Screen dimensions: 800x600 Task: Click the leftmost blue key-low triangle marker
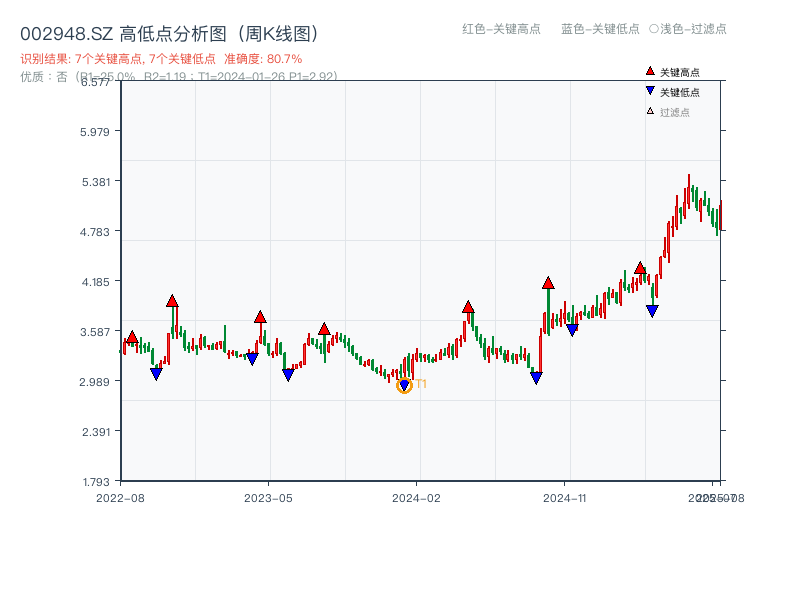tap(156, 374)
